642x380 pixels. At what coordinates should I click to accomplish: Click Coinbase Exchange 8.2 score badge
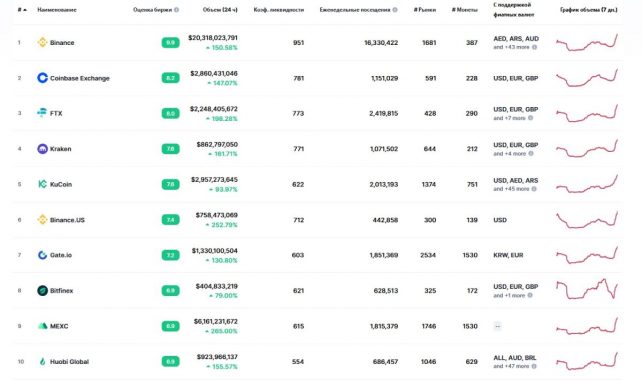(170, 78)
